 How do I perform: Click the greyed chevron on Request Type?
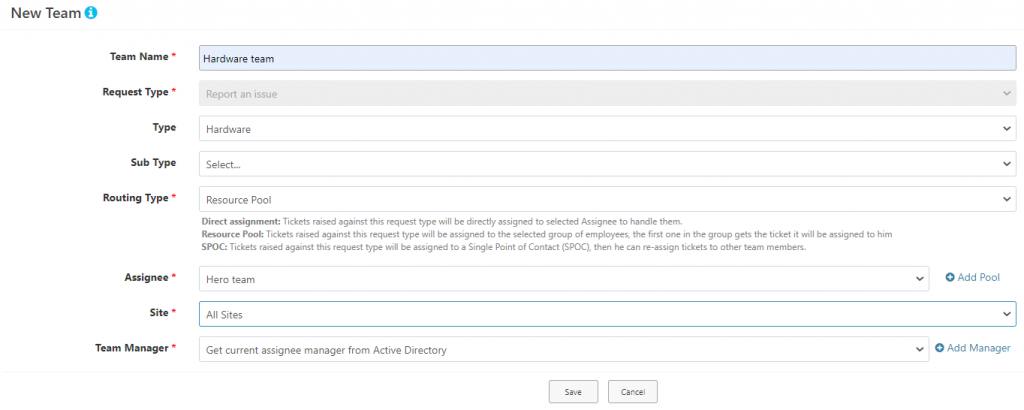pyautogui.click(x=1006, y=93)
